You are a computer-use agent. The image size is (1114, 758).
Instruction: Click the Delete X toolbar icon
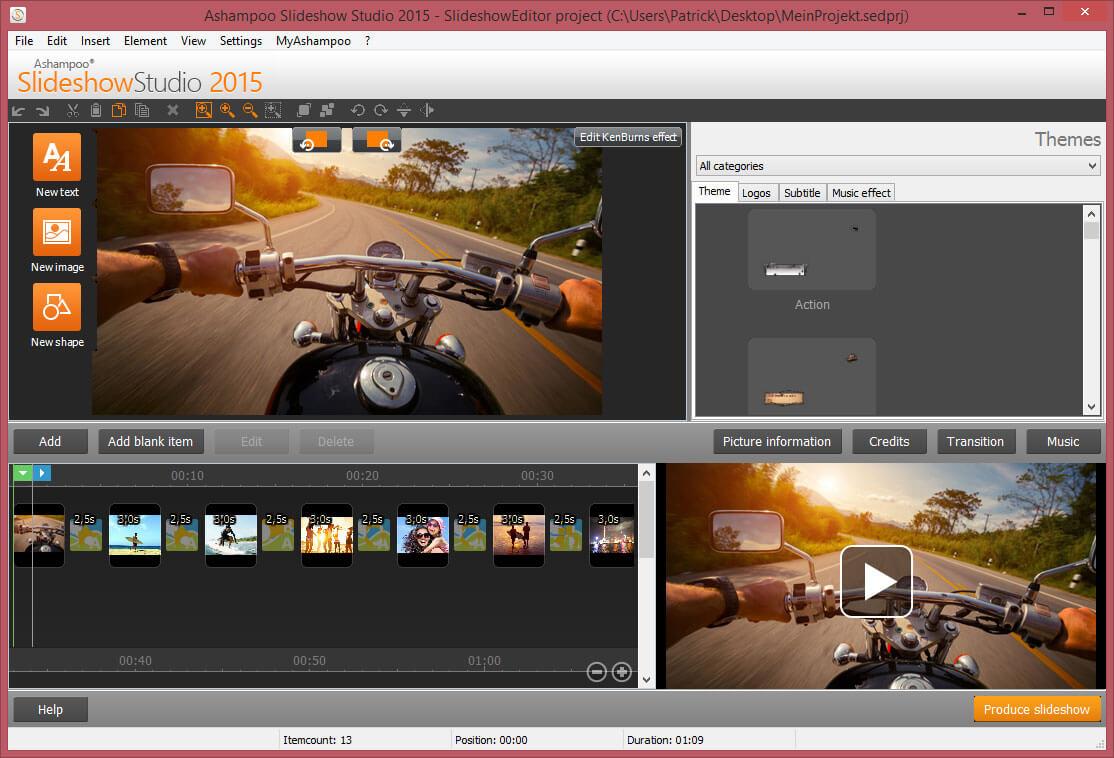(x=173, y=110)
